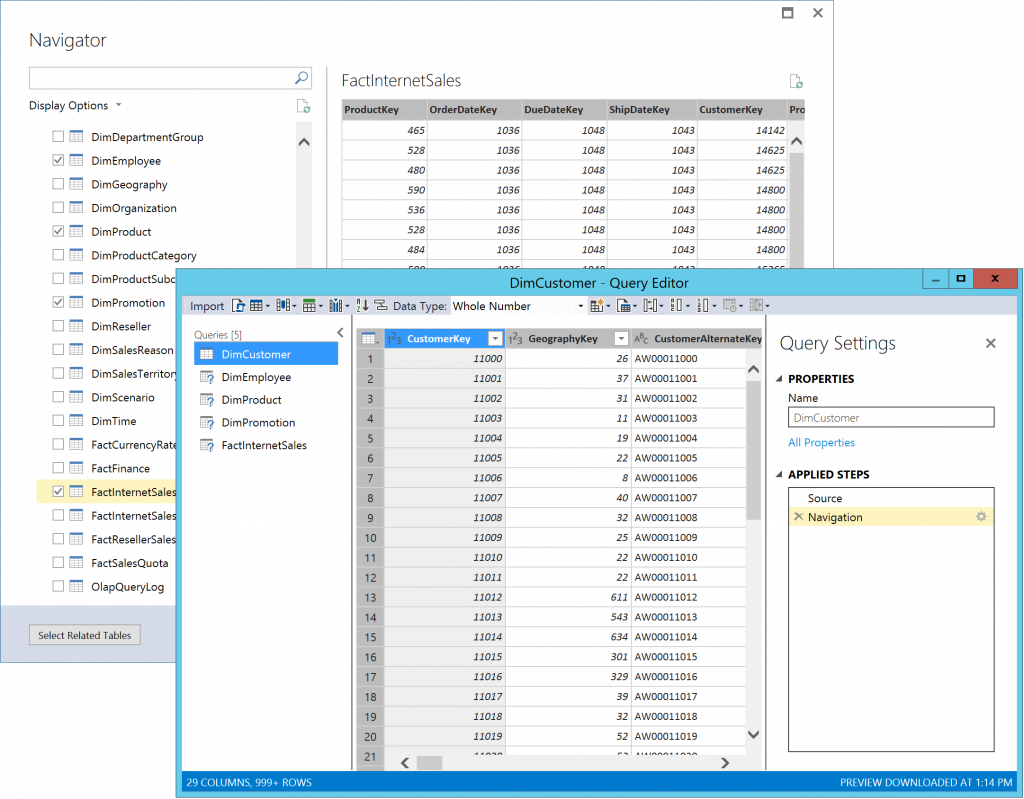Open the use first row as headers icon

click(626, 306)
